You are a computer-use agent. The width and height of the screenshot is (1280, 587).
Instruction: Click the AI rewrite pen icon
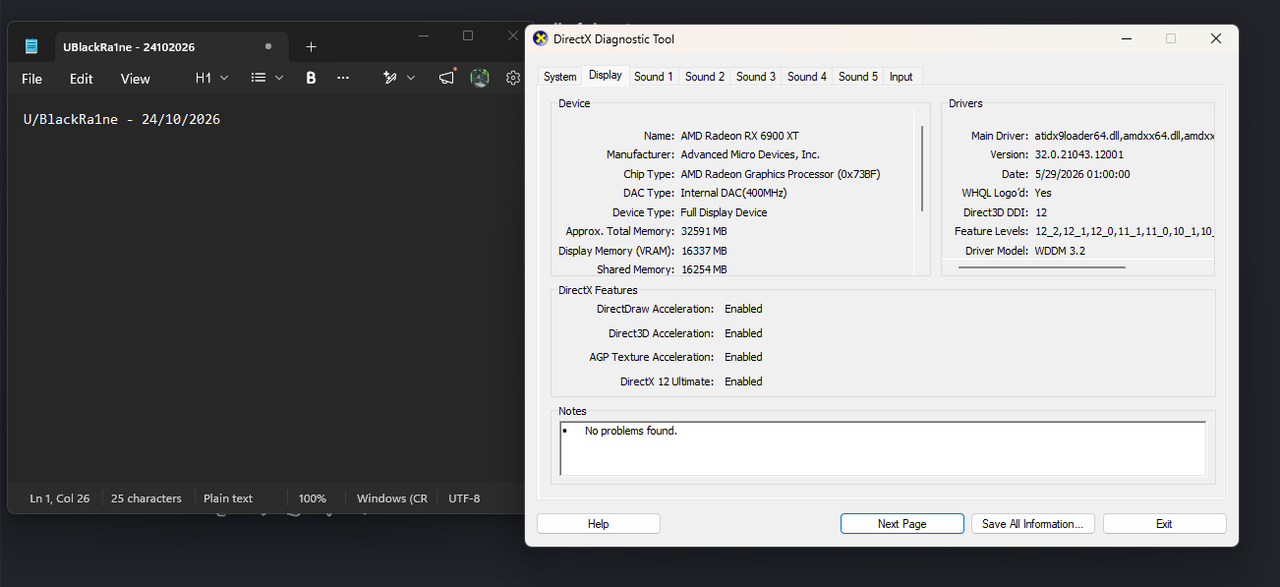tap(391, 77)
